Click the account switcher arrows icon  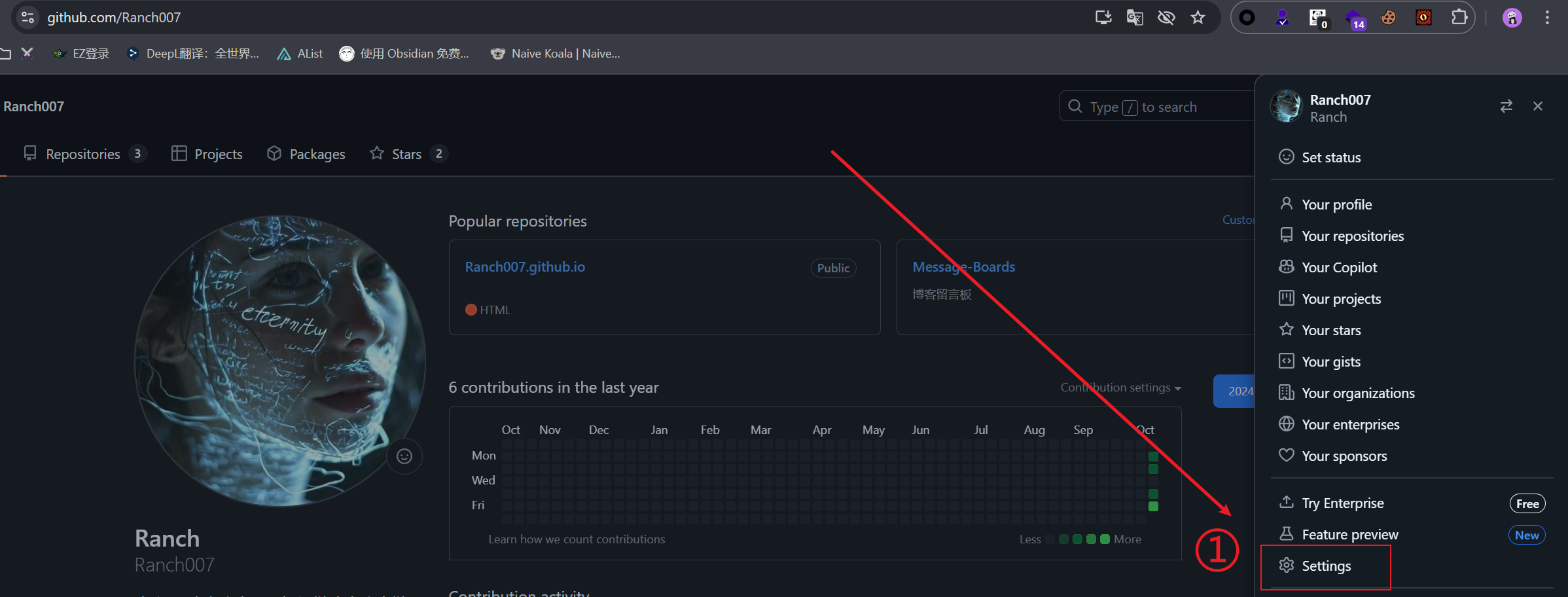pos(1506,106)
